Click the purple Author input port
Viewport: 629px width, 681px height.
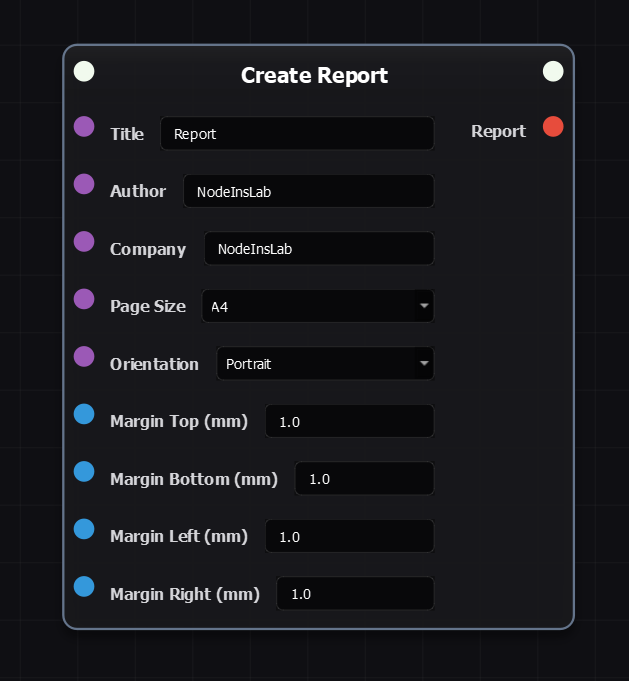[84, 184]
